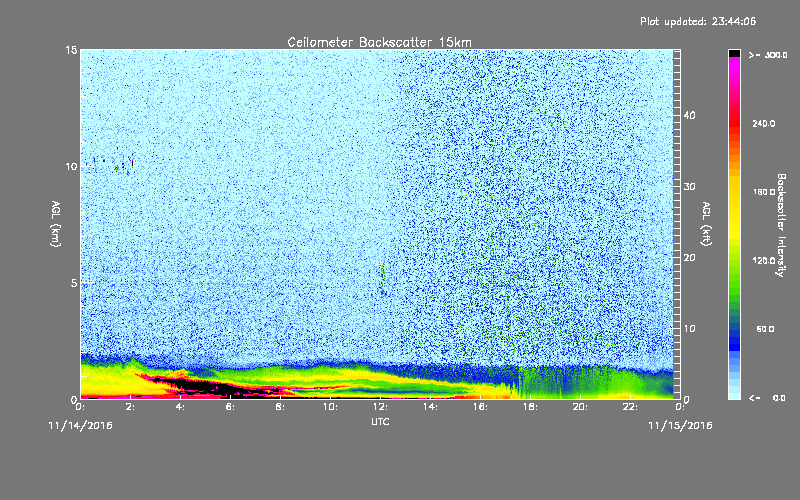Viewport: 800px width, 500px height.
Task: Click the "10:" hour tick label
Action: (330, 407)
